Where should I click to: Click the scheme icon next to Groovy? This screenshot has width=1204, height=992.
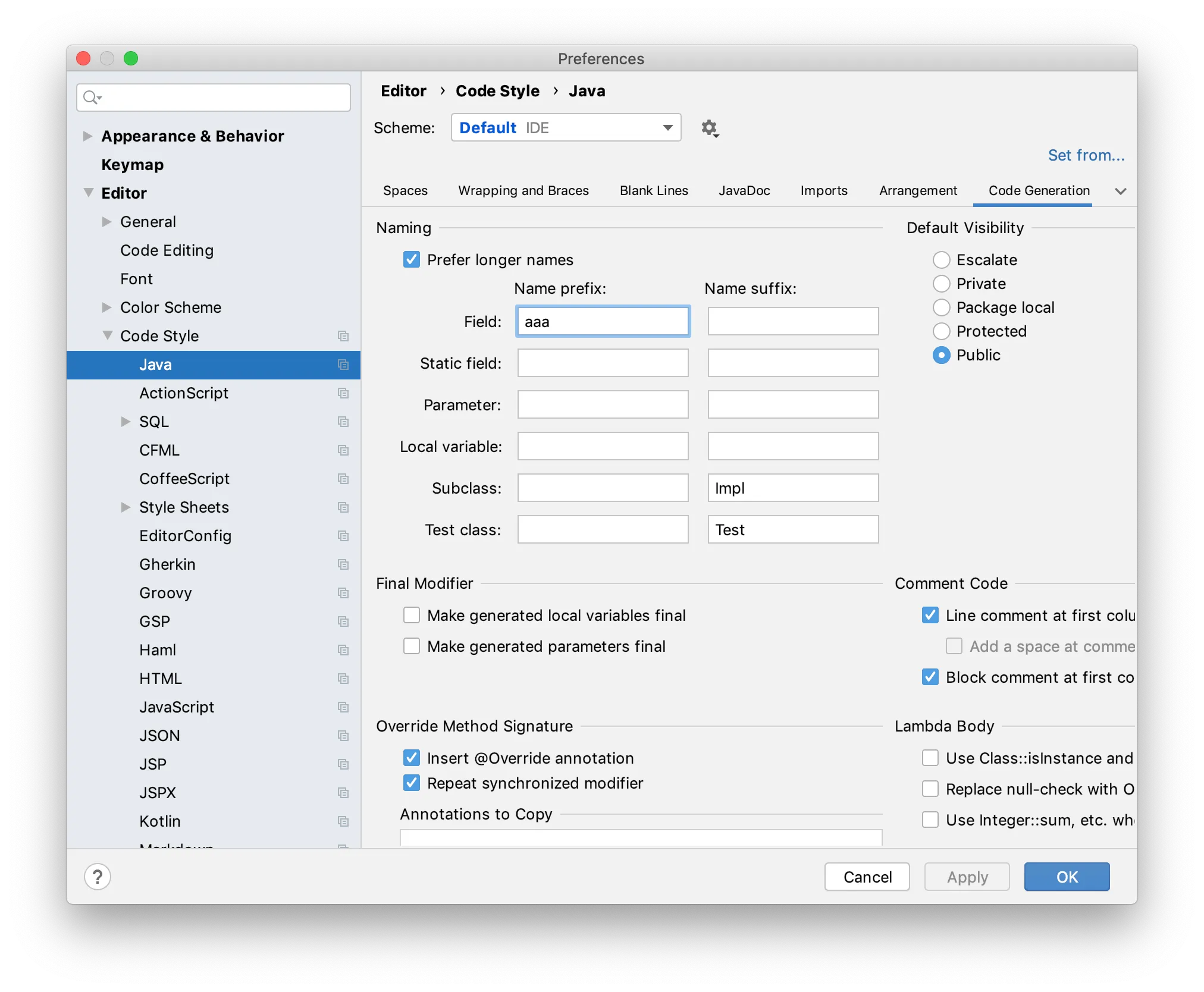click(x=343, y=593)
